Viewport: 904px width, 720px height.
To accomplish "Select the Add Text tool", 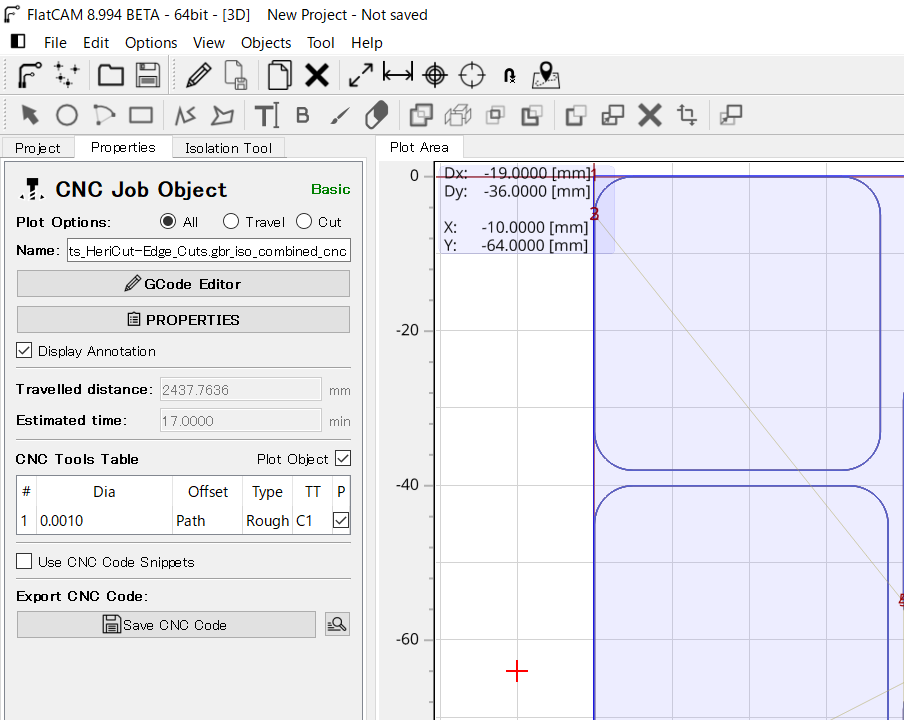I will point(266,115).
